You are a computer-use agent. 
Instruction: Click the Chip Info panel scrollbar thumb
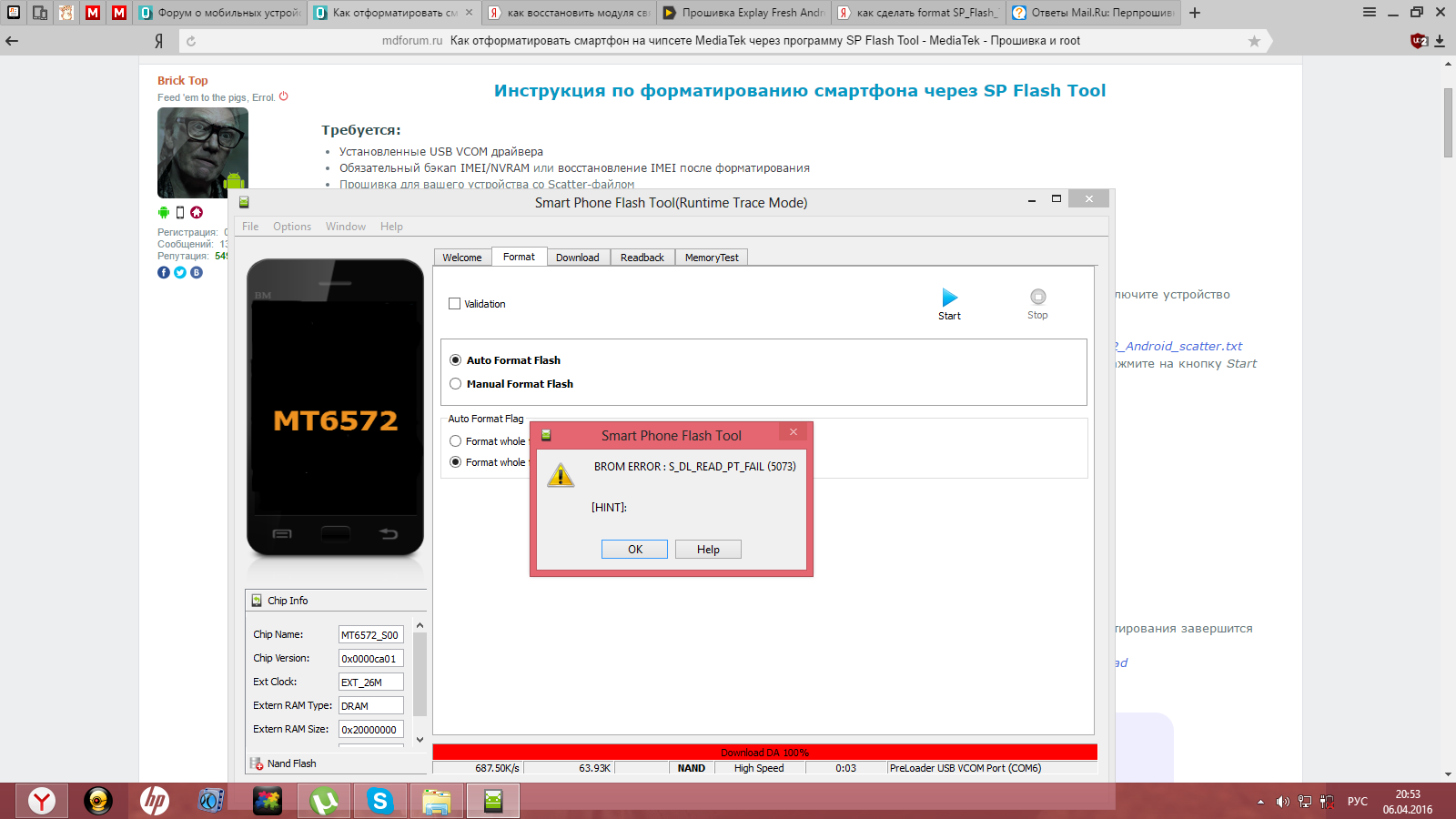point(420,674)
